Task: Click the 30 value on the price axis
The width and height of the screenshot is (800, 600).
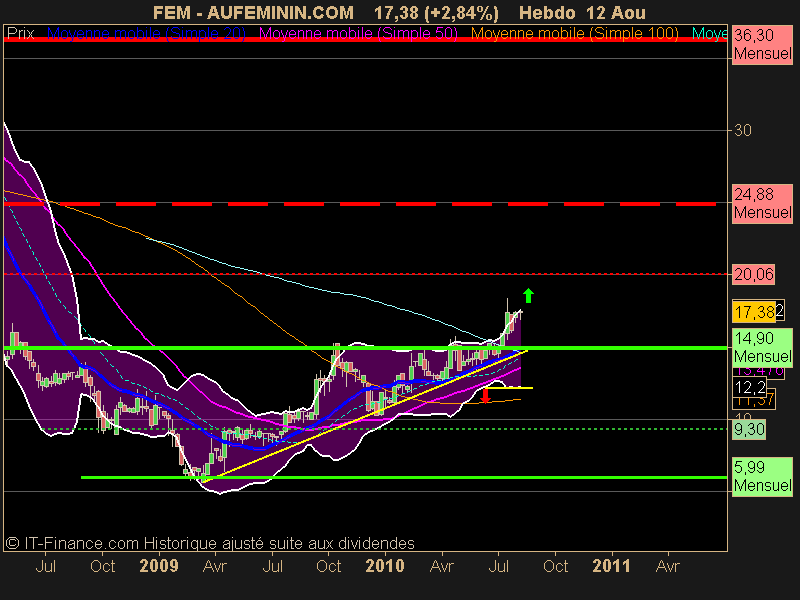Action: click(x=743, y=131)
